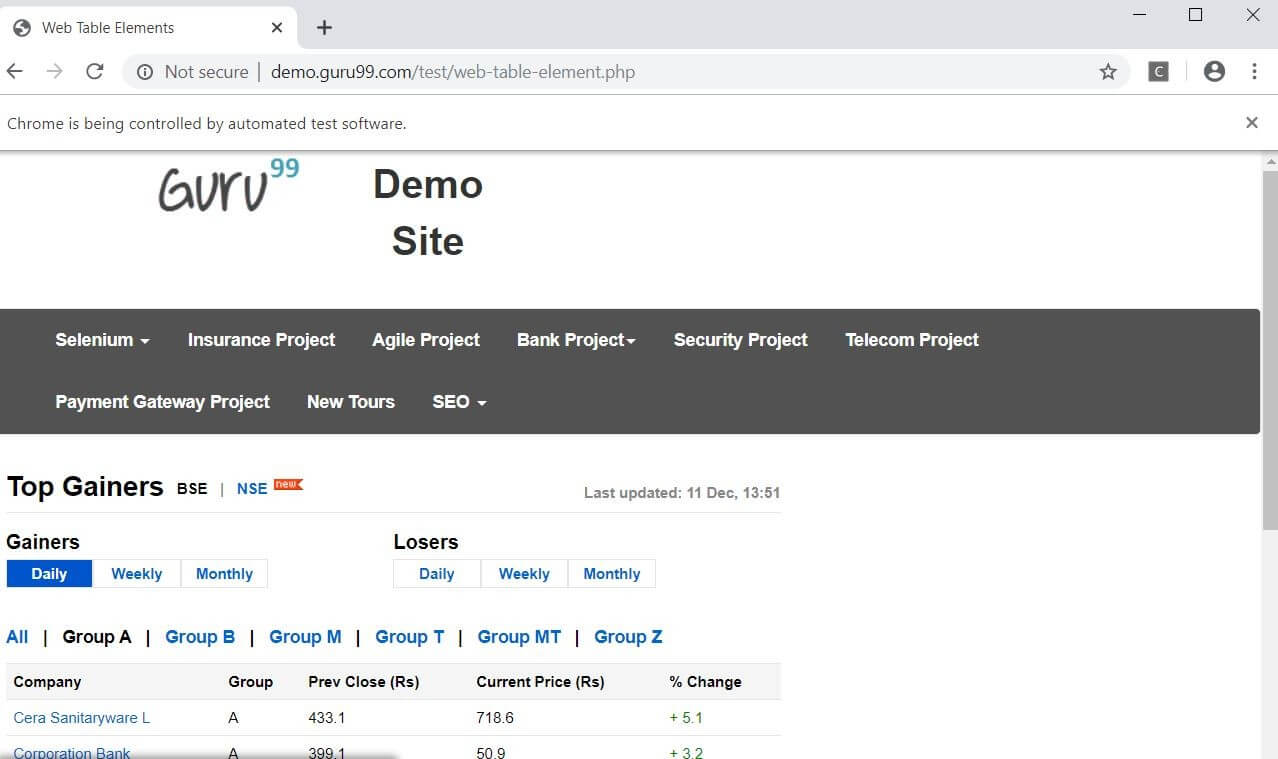Expand the Bank Project dropdown

click(576, 340)
